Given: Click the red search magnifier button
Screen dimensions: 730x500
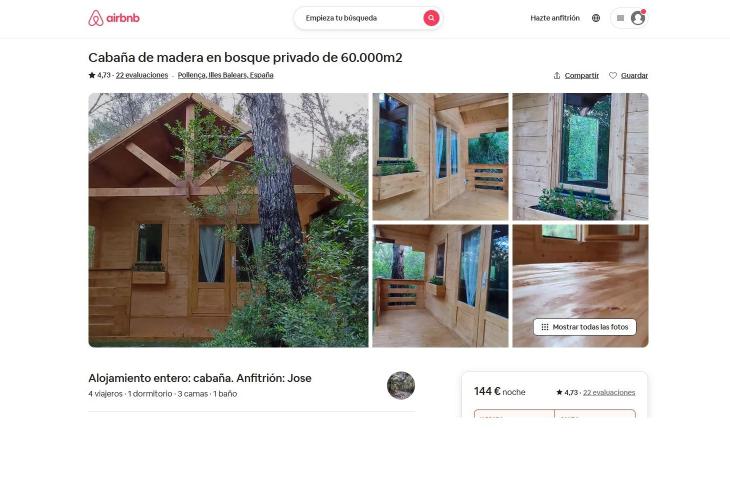Looking at the screenshot, I should tap(431, 18).
